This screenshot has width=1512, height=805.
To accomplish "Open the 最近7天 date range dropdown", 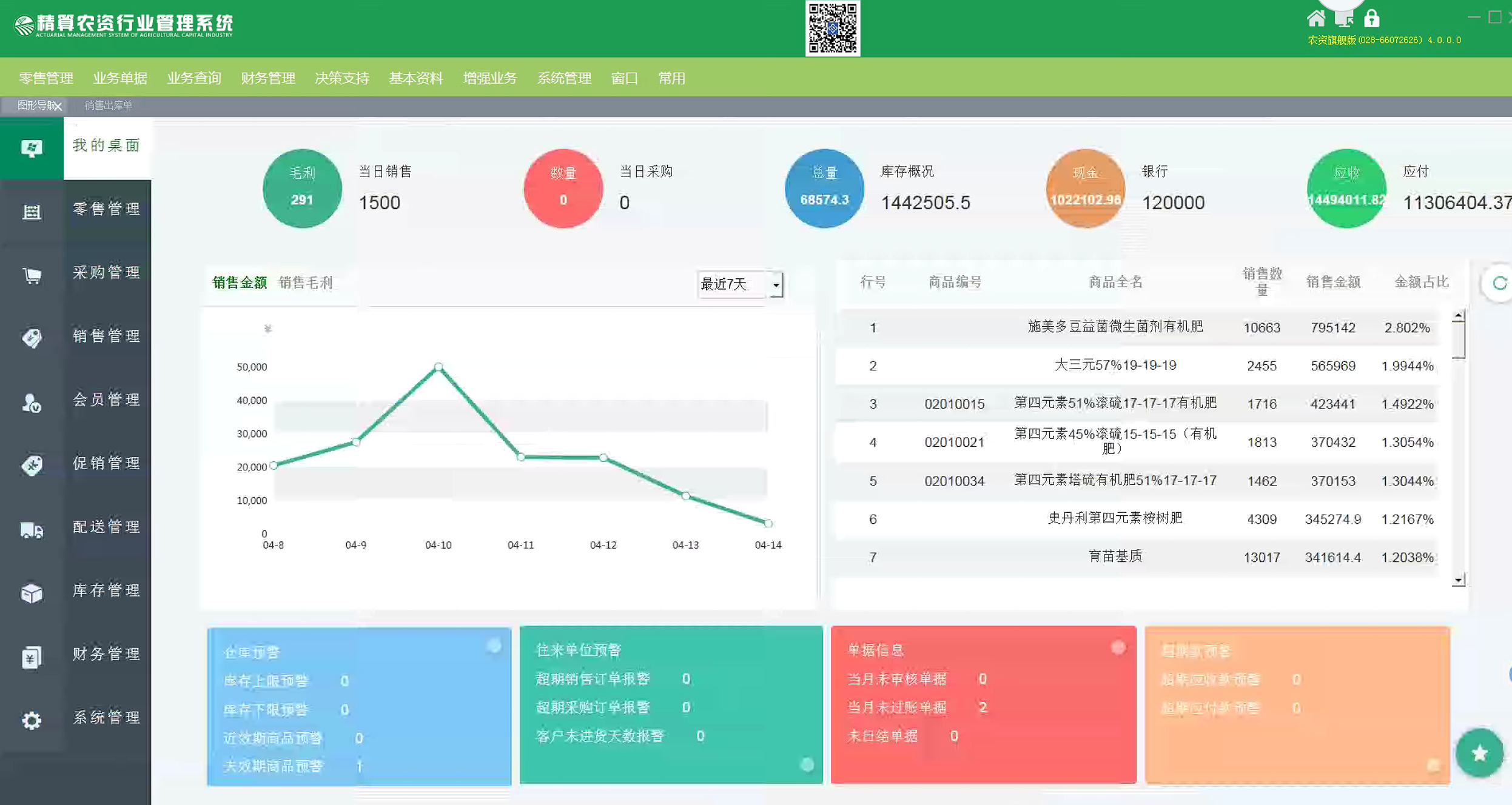I will (776, 284).
